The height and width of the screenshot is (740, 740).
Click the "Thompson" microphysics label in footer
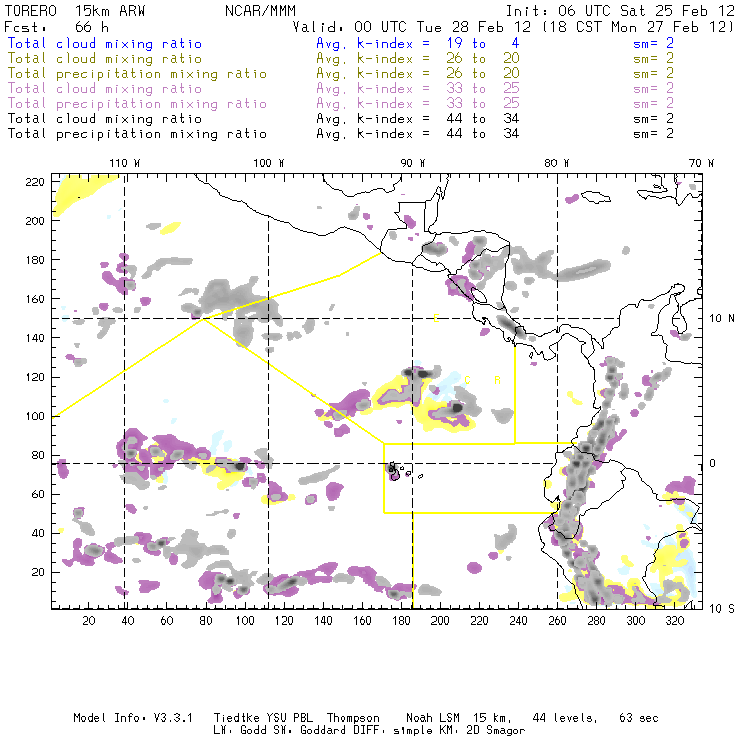pyautogui.click(x=353, y=718)
